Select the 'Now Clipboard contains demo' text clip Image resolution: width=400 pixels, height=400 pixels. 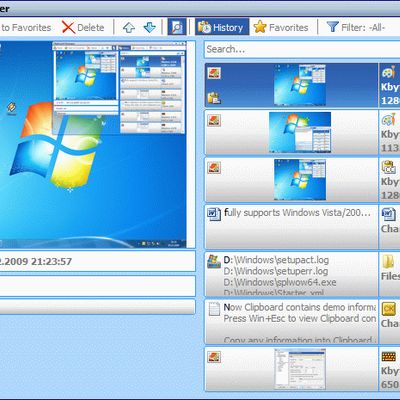click(x=292, y=322)
